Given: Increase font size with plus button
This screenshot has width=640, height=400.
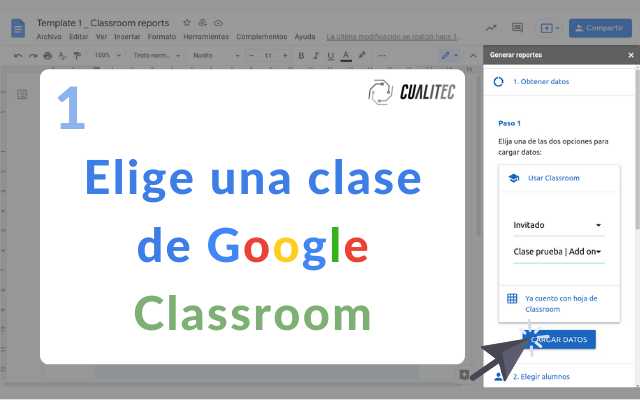Looking at the screenshot, I should point(285,56).
